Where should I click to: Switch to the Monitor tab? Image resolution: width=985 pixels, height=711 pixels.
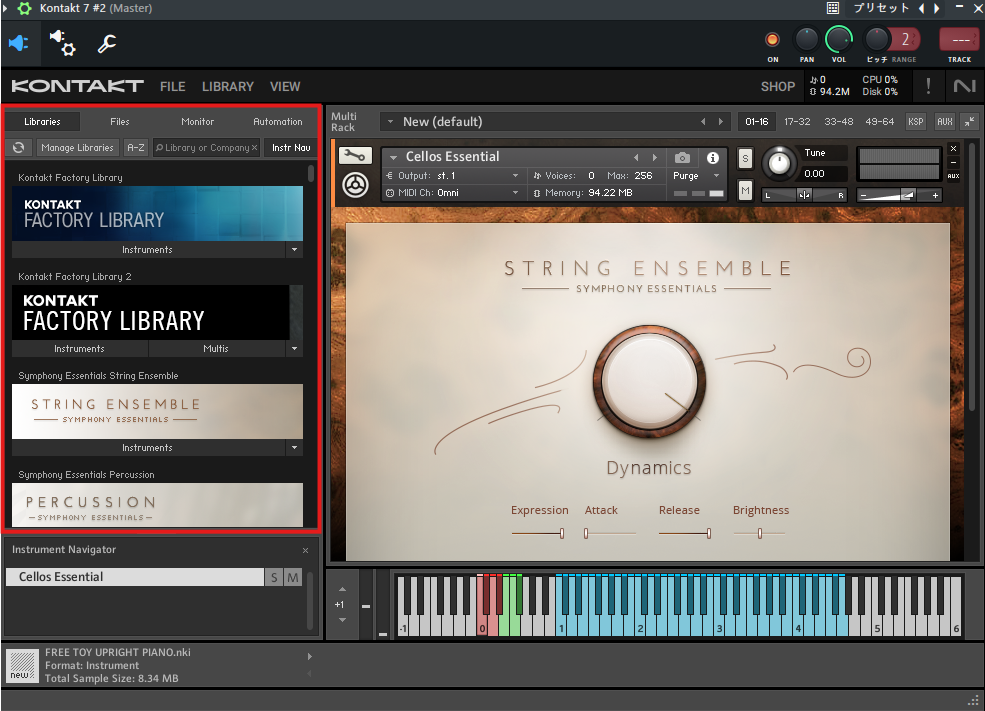pos(197,122)
